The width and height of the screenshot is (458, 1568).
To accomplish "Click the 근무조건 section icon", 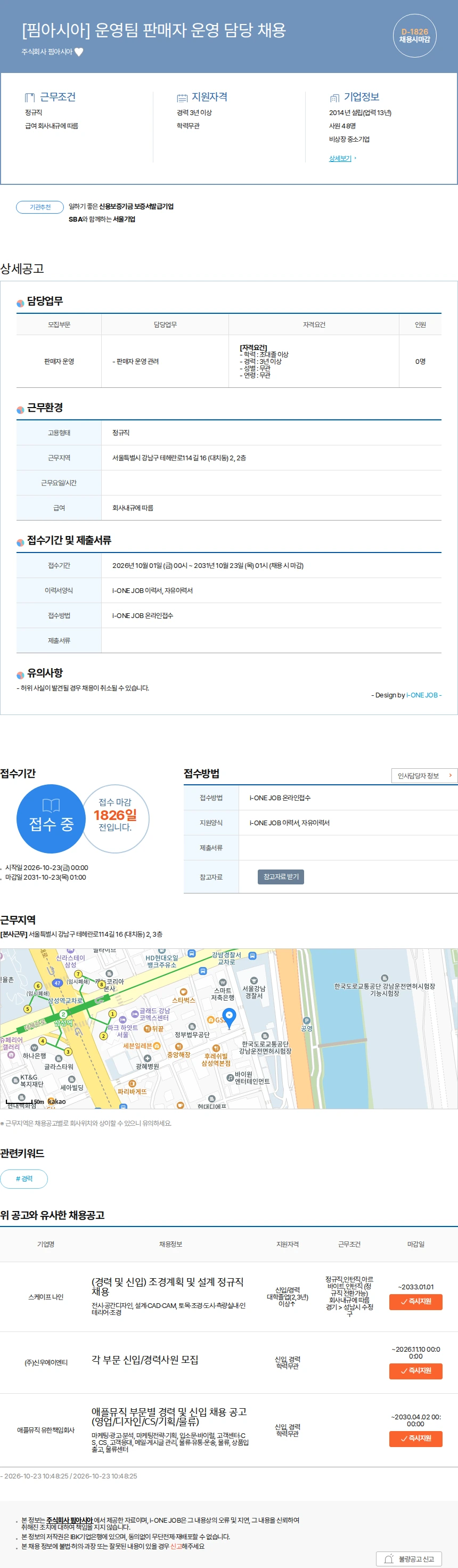I will pos(30,98).
